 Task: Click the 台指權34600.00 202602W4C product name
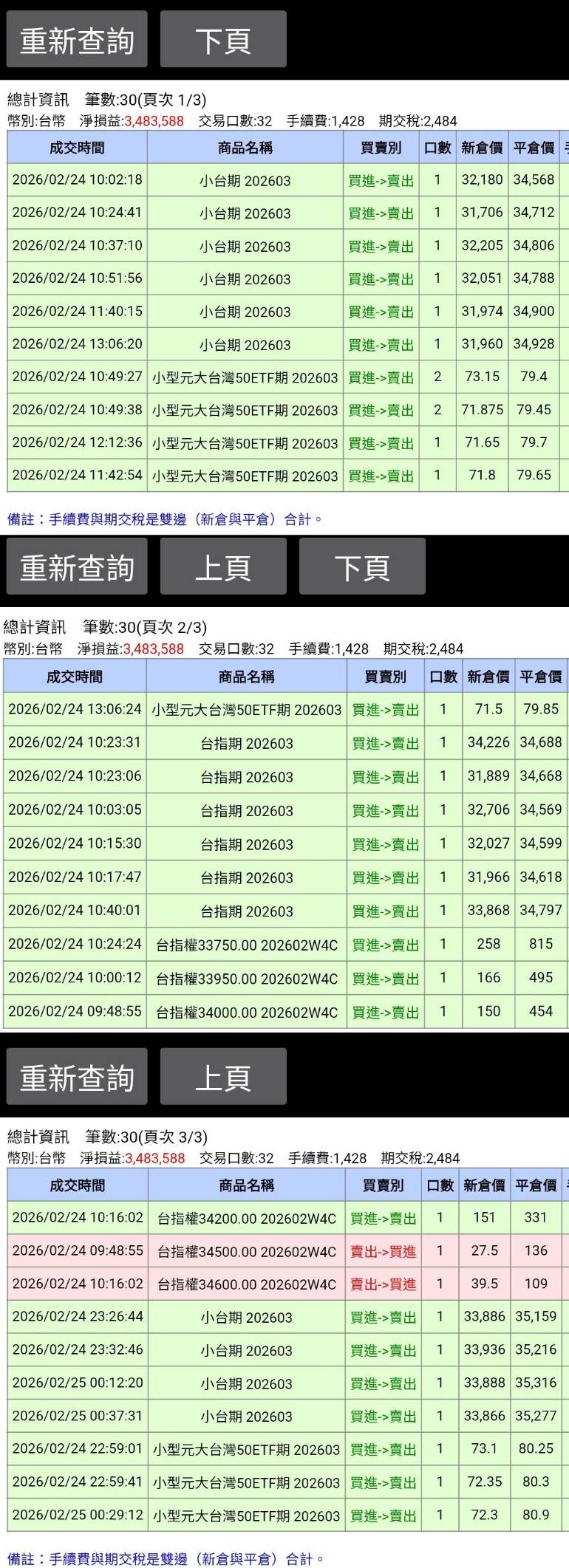(x=246, y=1284)
